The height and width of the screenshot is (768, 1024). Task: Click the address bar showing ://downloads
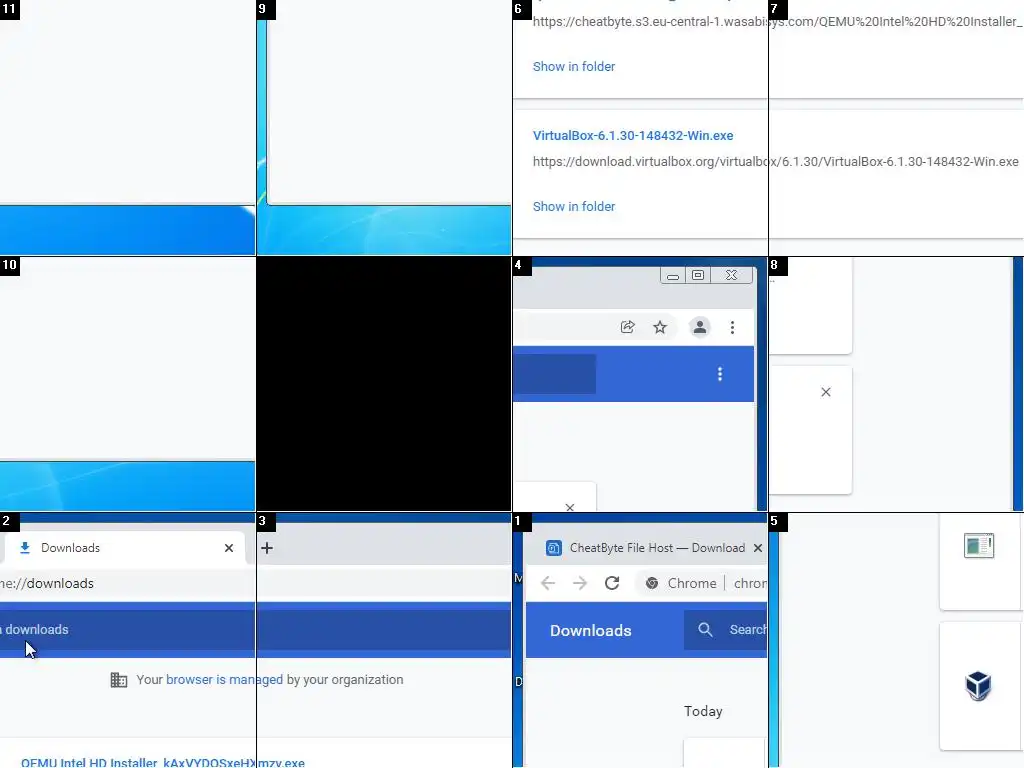coord(127,583)
